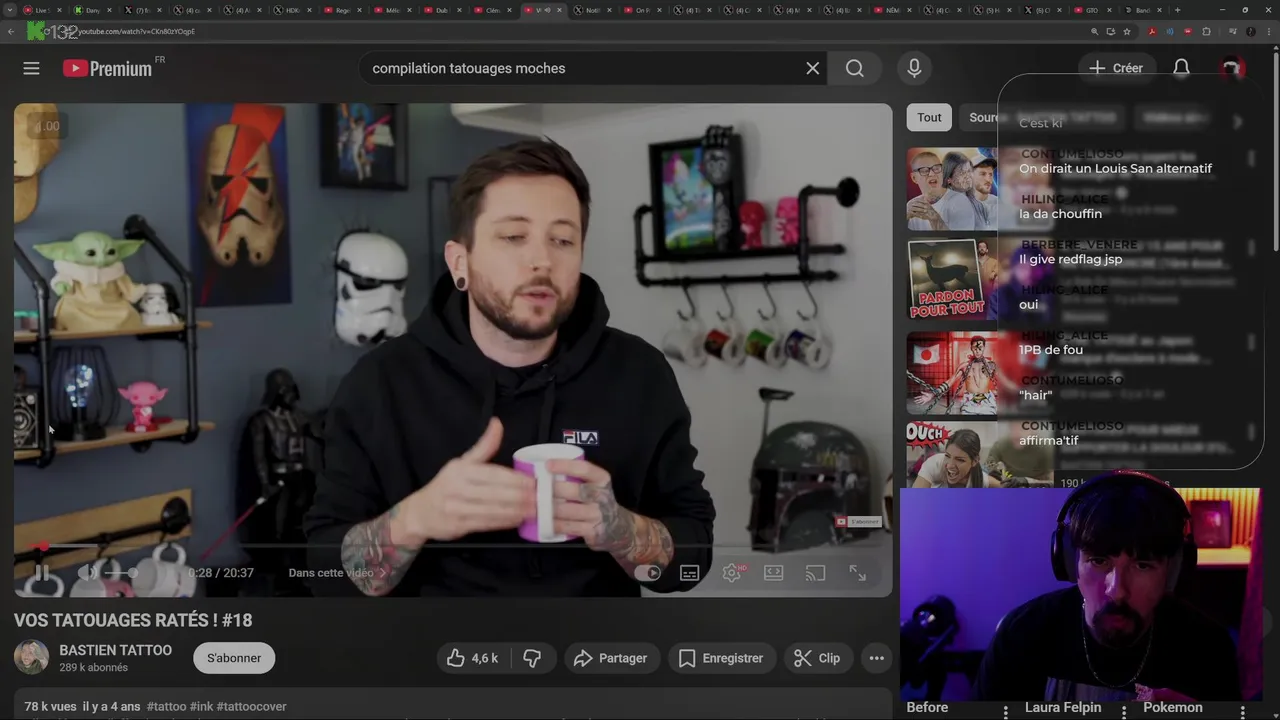This screenshot has width=1280, height=720.
Task: Click the video title 'VOS TATOUAGES RATÉS ! #18'
Action: coord(133,620)
